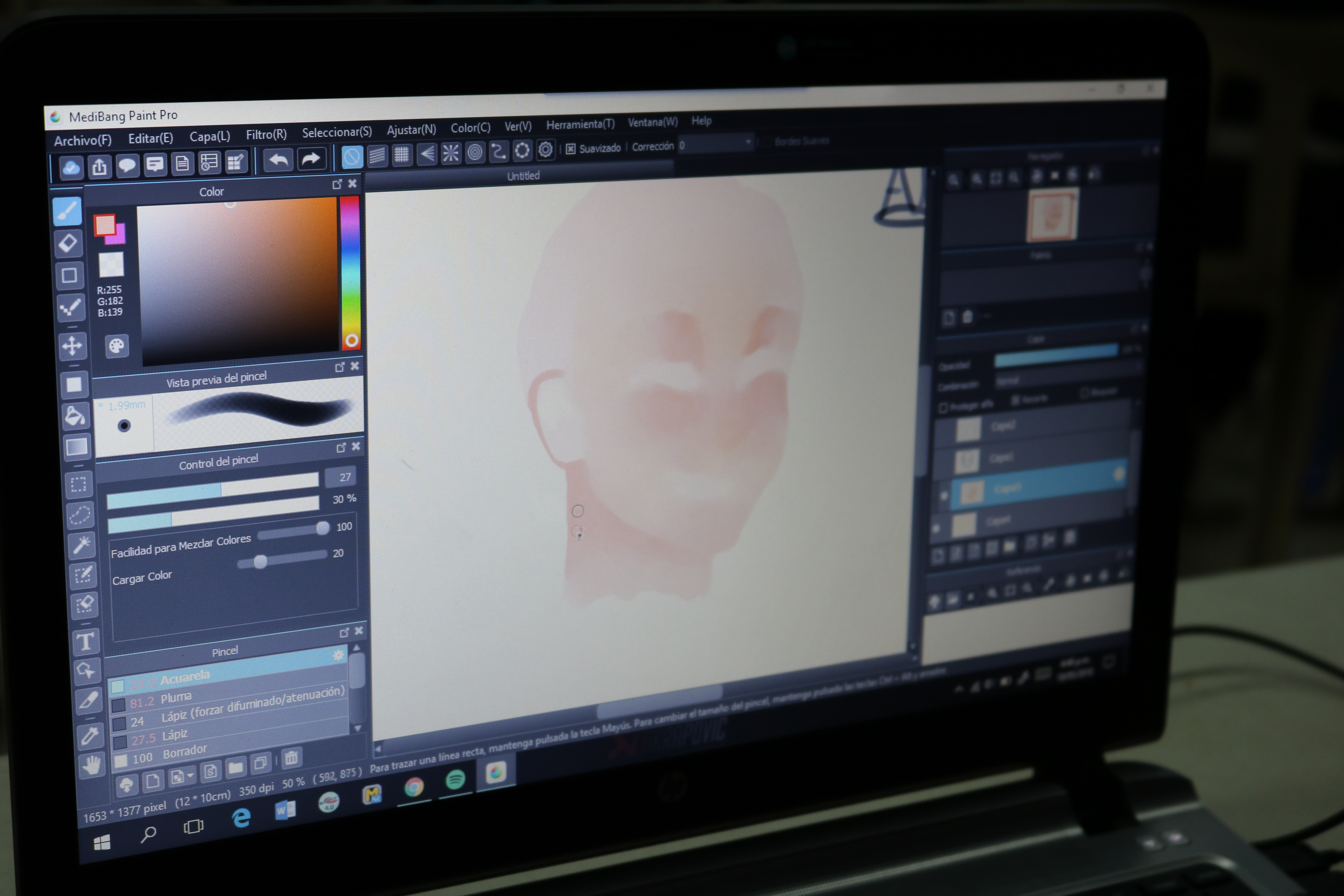
Task: Select the Gradient tool
Action: click(77, 447)
